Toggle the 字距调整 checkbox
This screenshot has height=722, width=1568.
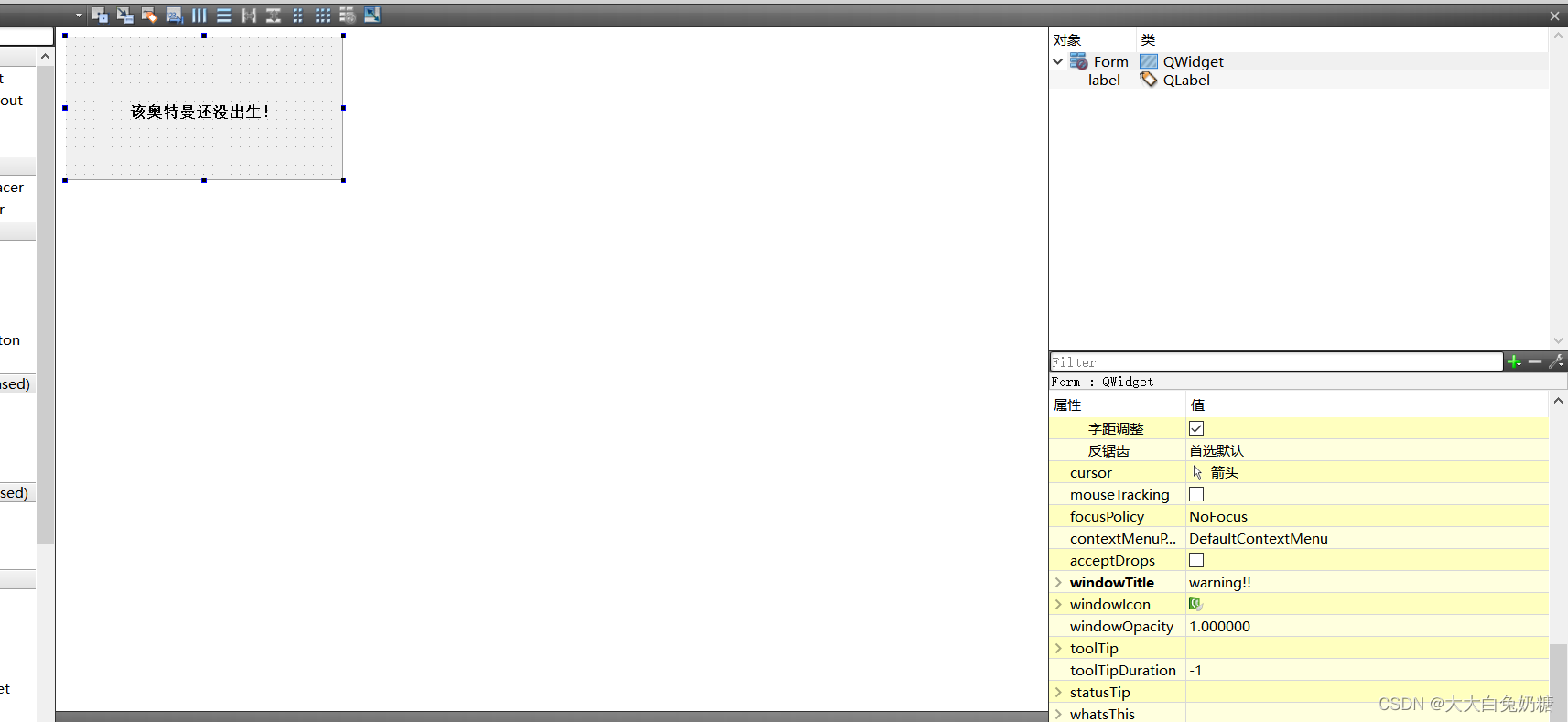click(x=1196, y=428)
